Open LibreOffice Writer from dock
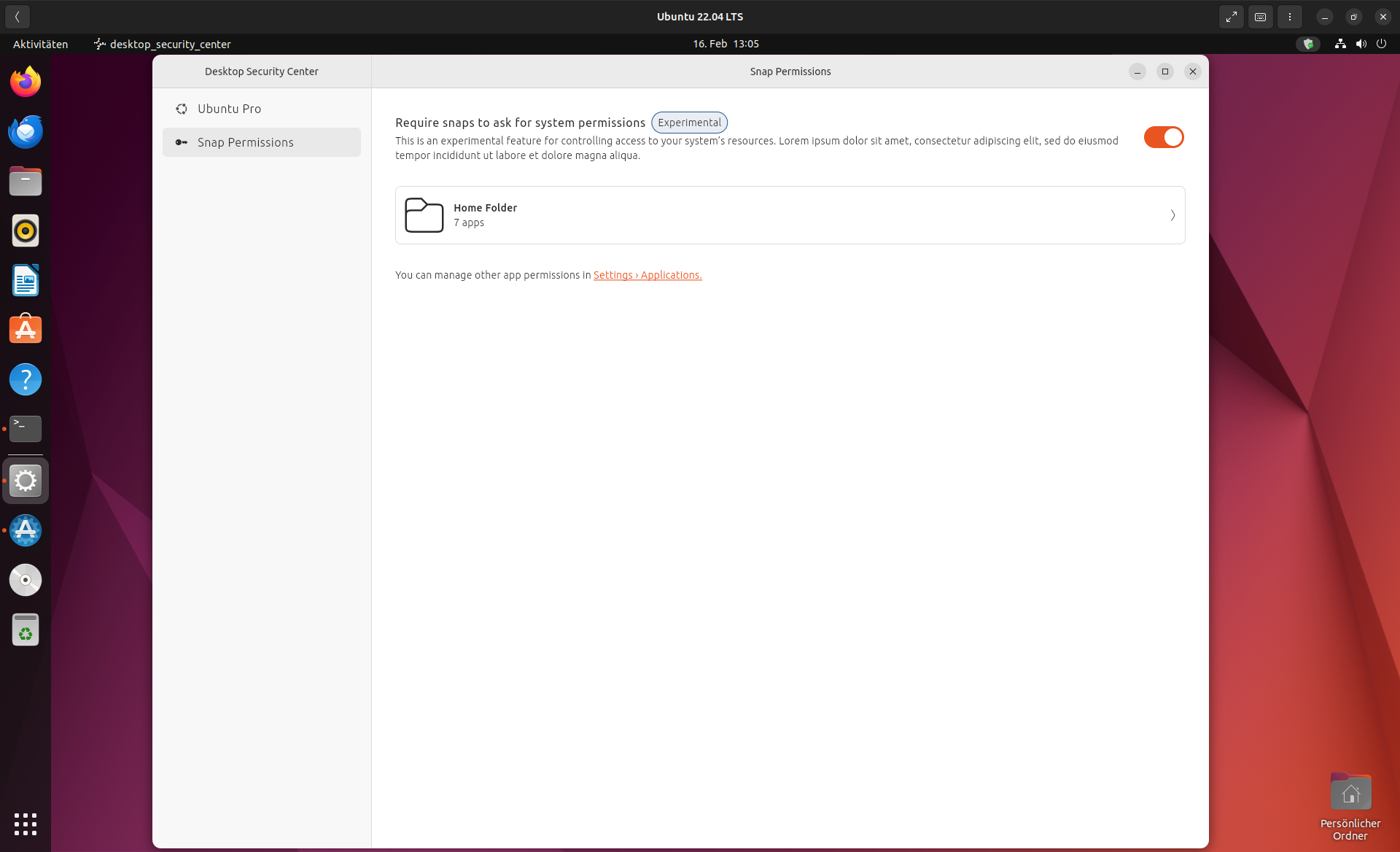Viewport: 1400px width, 852px height. [x=26, y=281]
